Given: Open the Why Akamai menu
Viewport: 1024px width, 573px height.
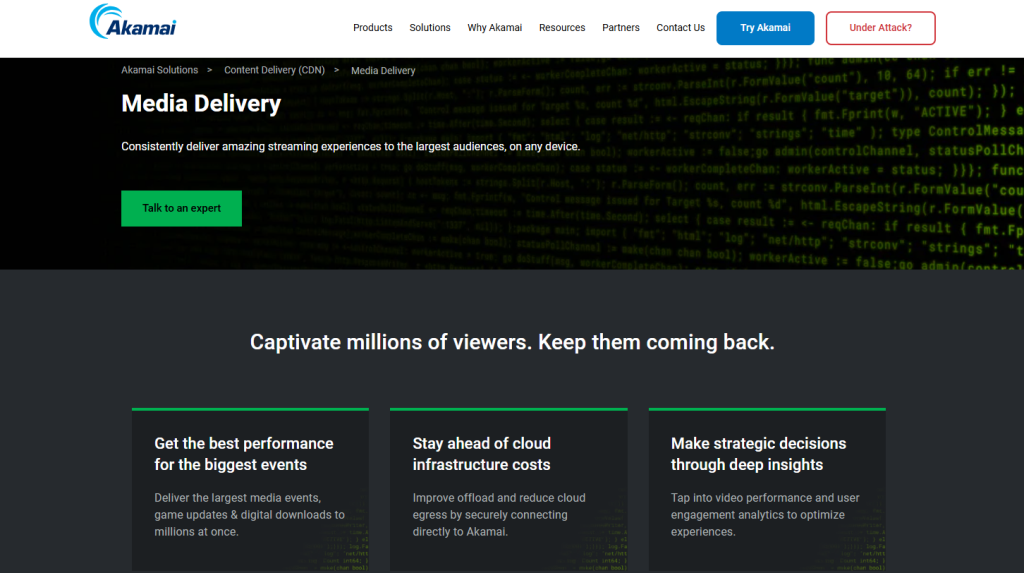Looking at the screenshot, I should [494, 27].
